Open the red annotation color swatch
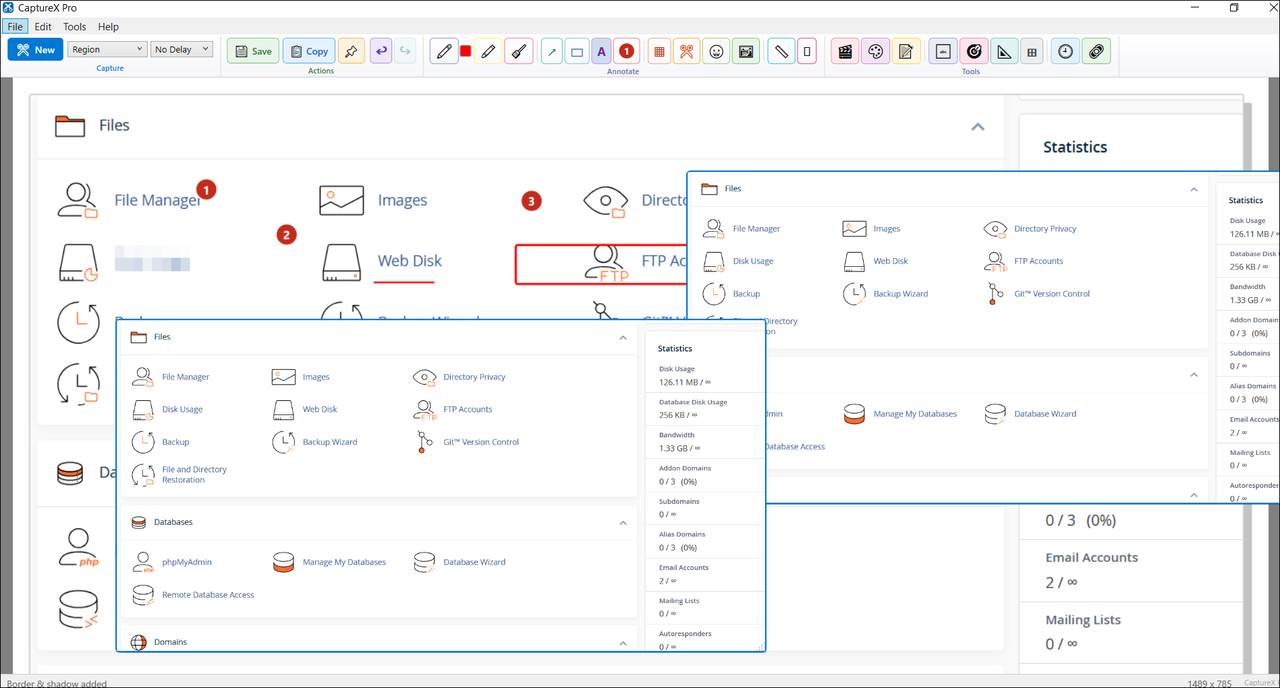Viewport: 1280px width, 688px height. tap(466, 51)
